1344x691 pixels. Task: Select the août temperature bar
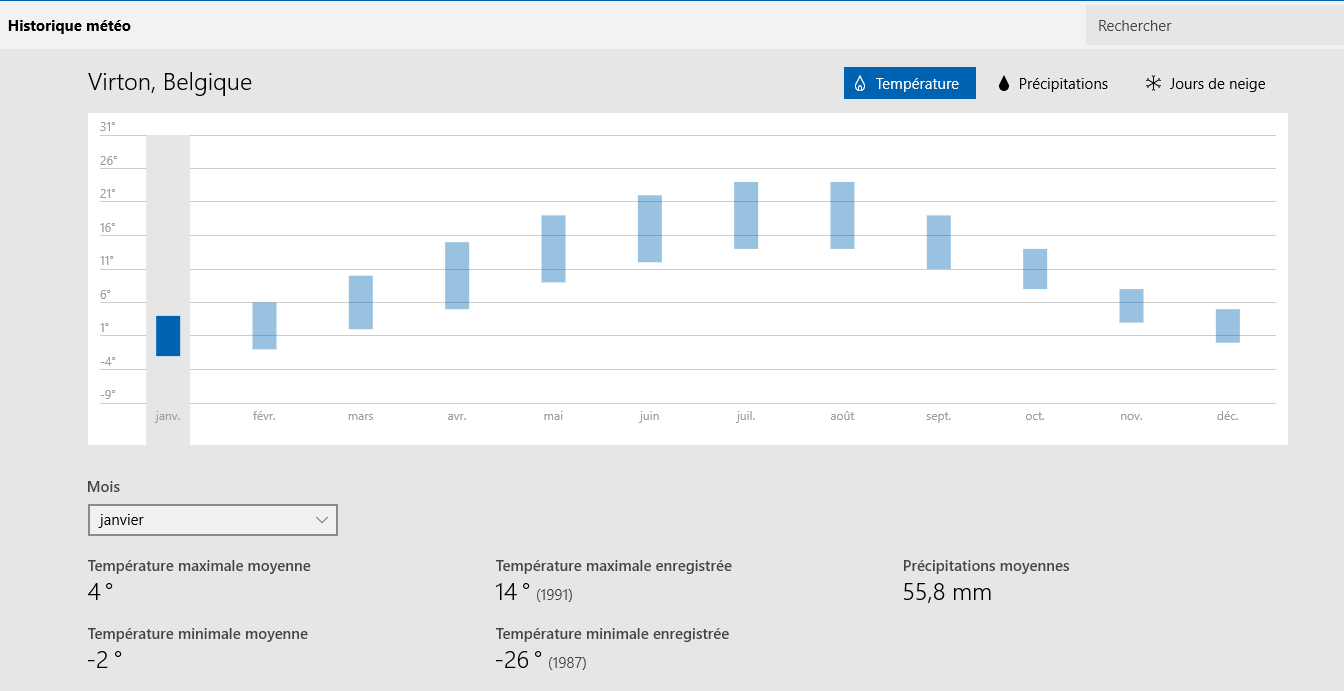pyautogui.click(x=842, y=215)
